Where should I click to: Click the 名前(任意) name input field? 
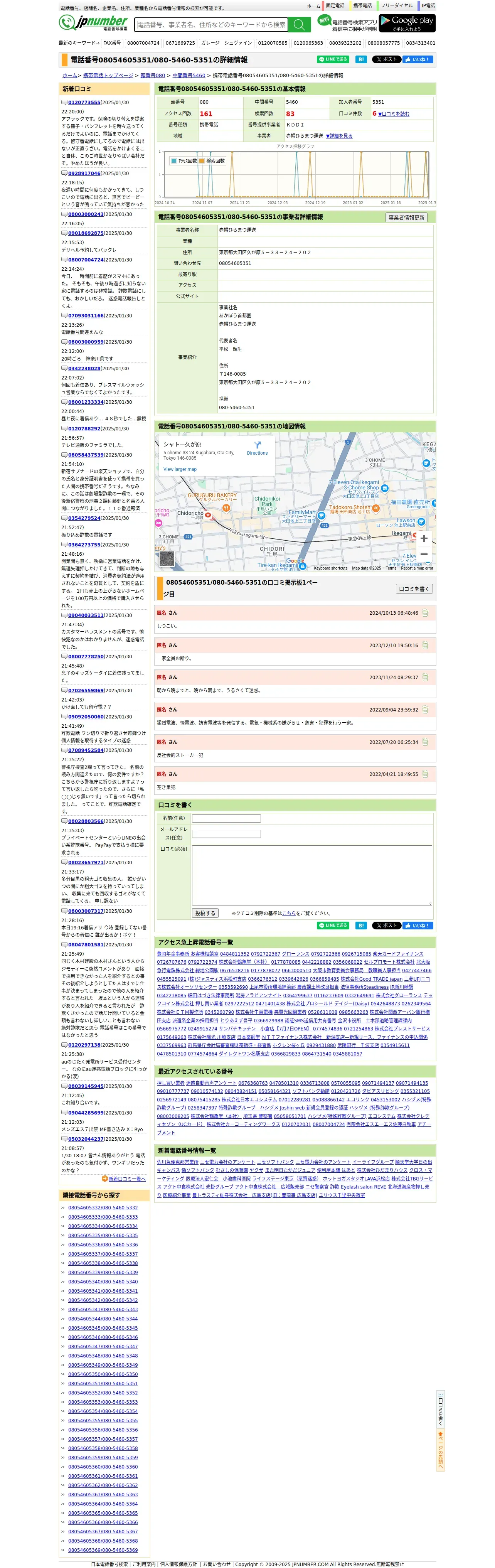coord(227,819)
